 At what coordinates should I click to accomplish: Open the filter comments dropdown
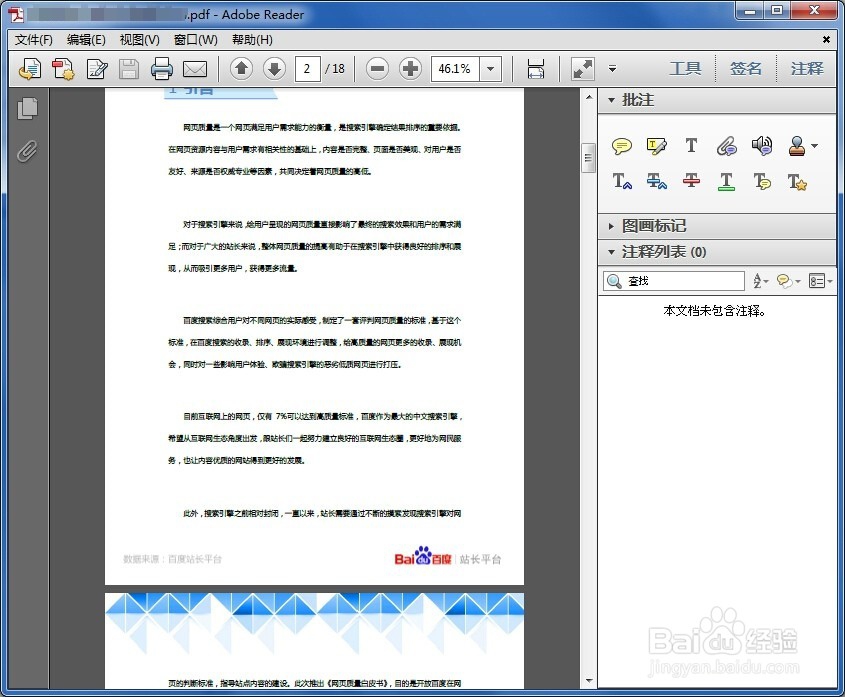(x=788, y=281)
